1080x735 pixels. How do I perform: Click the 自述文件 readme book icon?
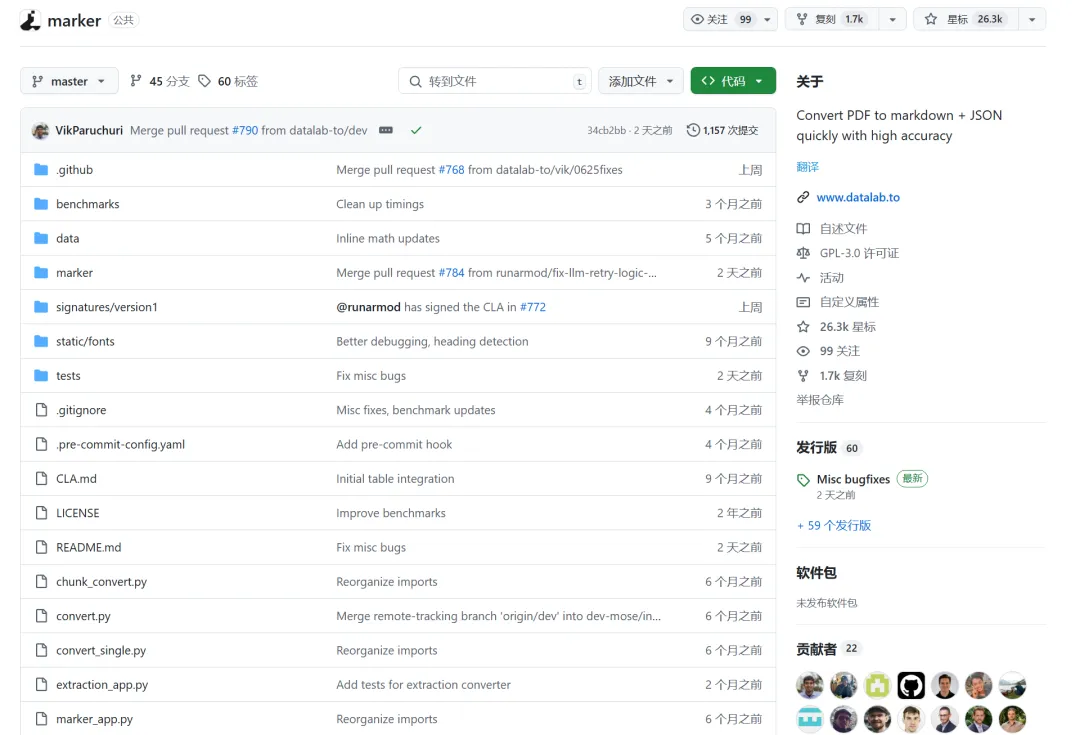pos(803,229)
